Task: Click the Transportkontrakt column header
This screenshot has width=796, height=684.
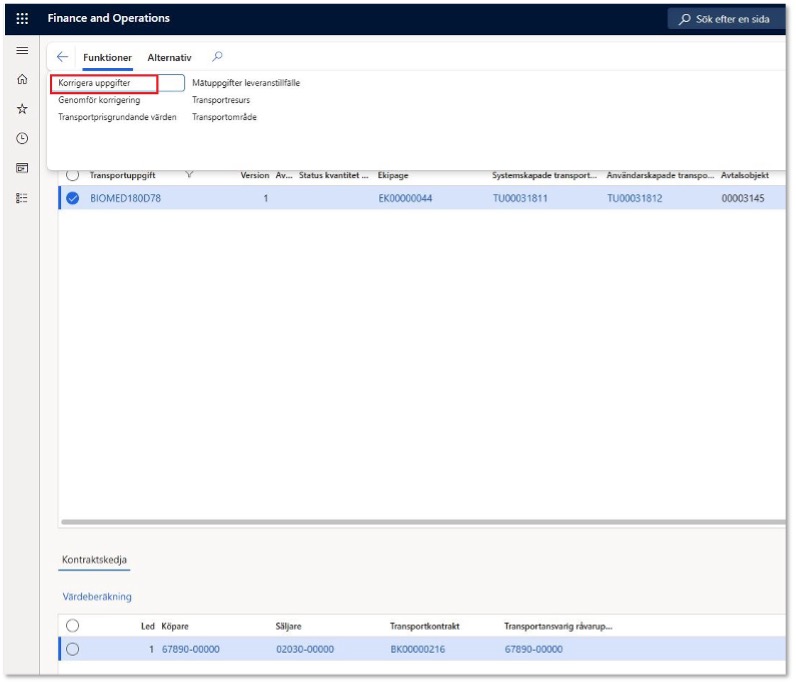Action: coord(424,626)
